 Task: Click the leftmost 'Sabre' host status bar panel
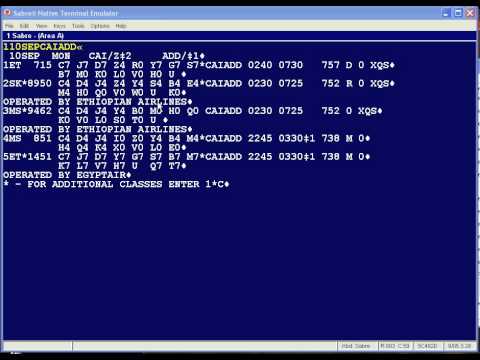click(356, 346)
